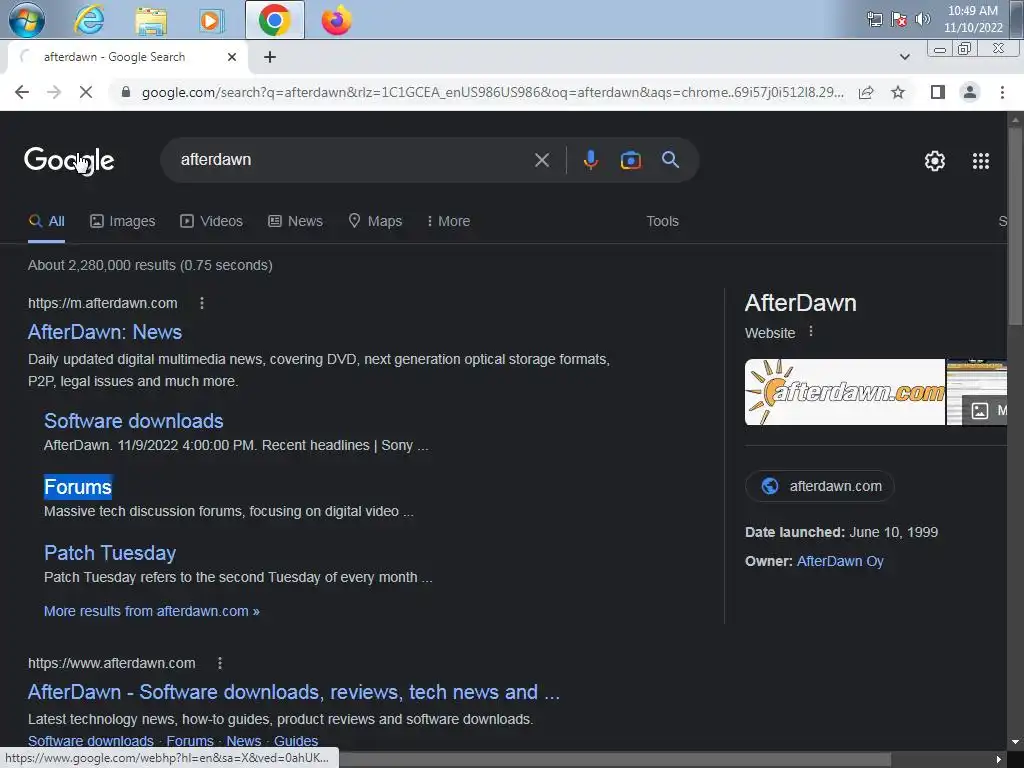Click the Google logo
This screenshot has width=1024, height=768.
point(69,160)
